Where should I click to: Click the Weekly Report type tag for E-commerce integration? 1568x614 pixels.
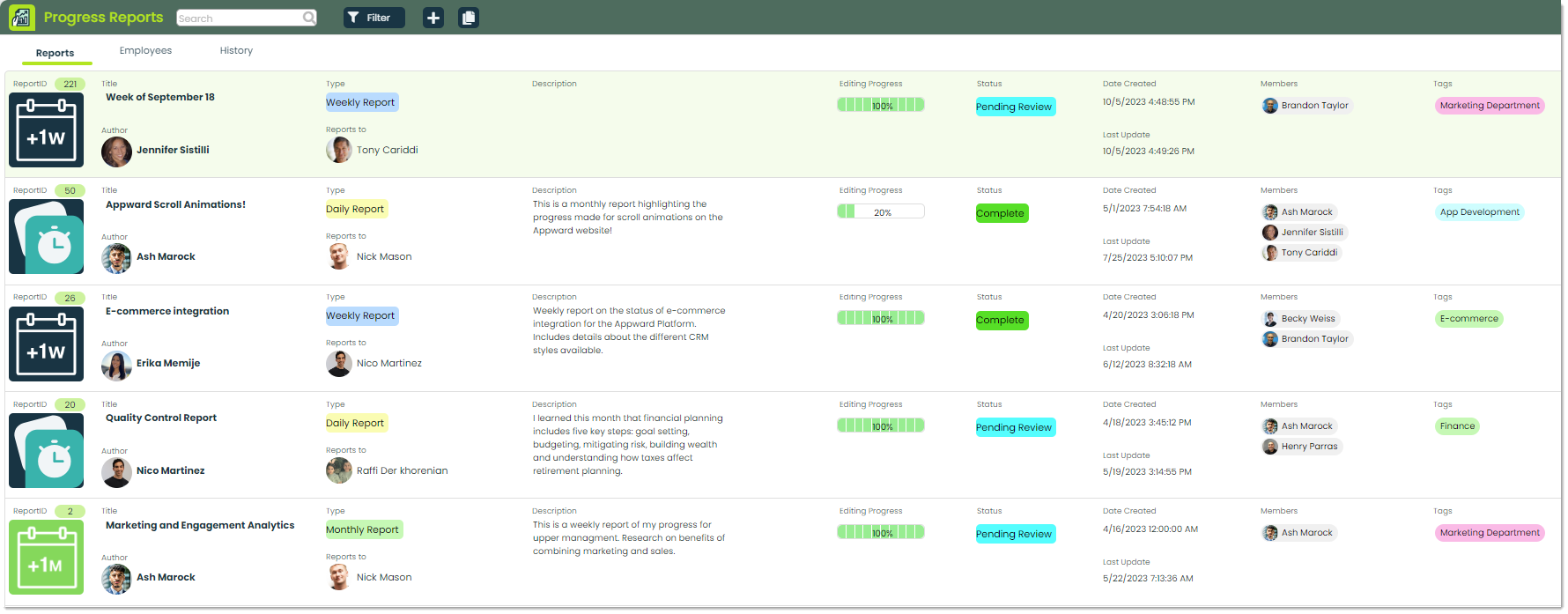tap(362, 315)
